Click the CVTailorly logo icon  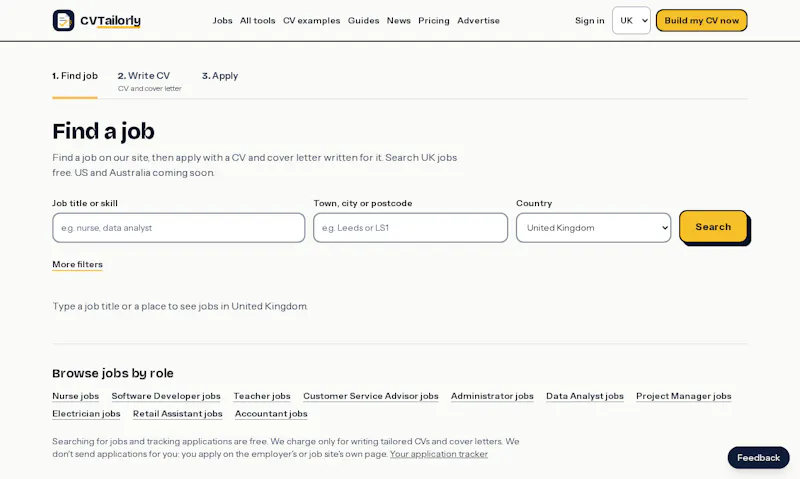pos(63,20)
